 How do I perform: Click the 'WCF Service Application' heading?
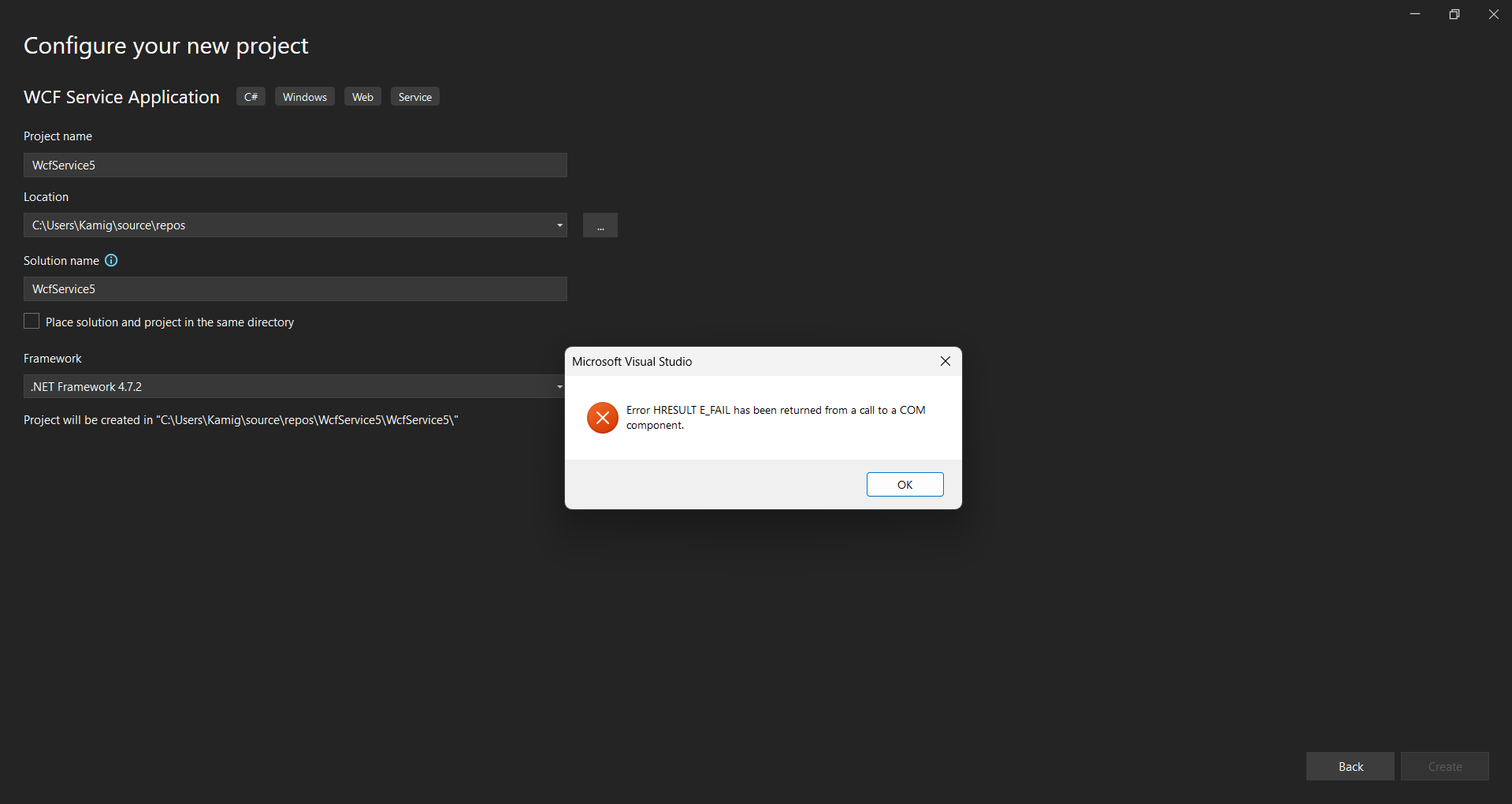coord(121,97)
